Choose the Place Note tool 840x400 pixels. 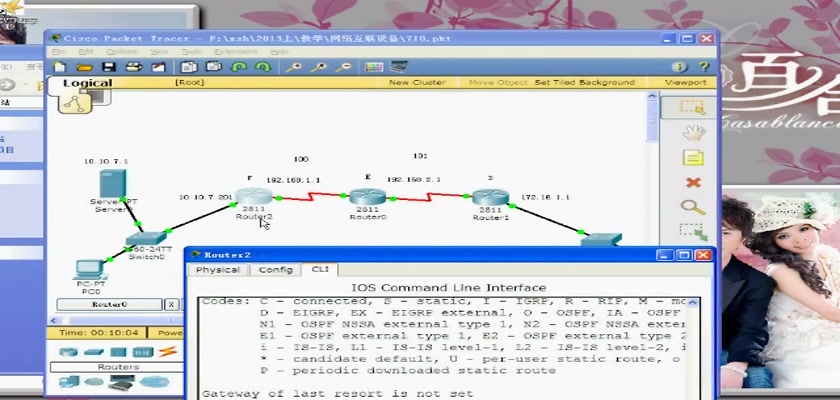tap(693, 158)
